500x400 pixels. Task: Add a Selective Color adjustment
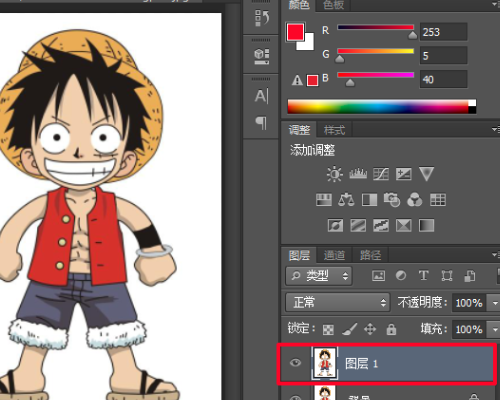(x=403, y=226)
